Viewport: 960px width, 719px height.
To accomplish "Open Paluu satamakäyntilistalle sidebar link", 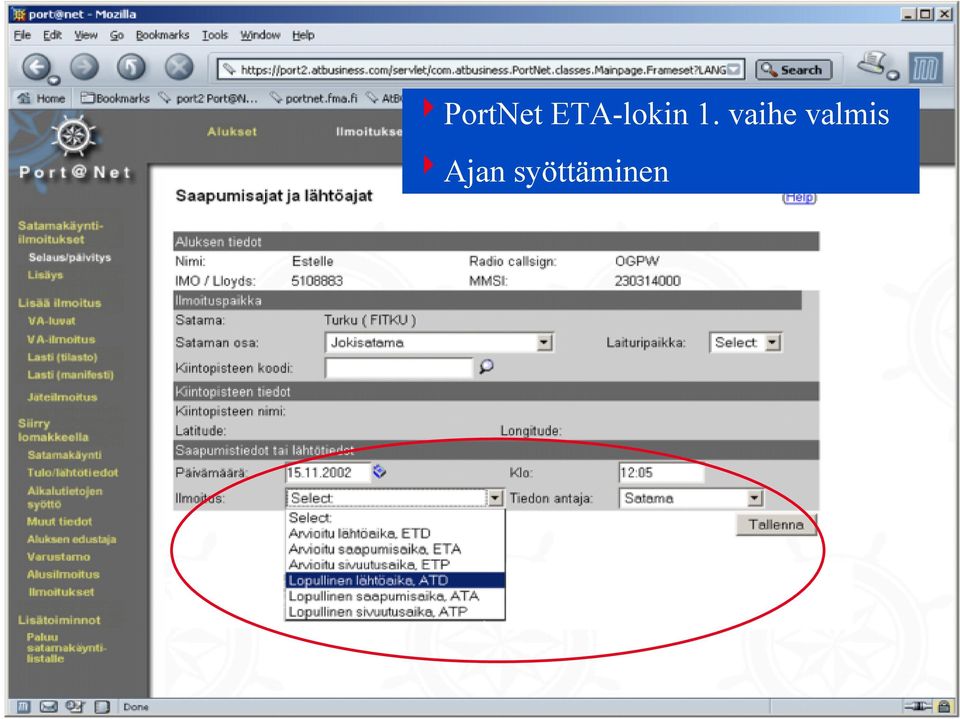I will [x=66, y=647].
